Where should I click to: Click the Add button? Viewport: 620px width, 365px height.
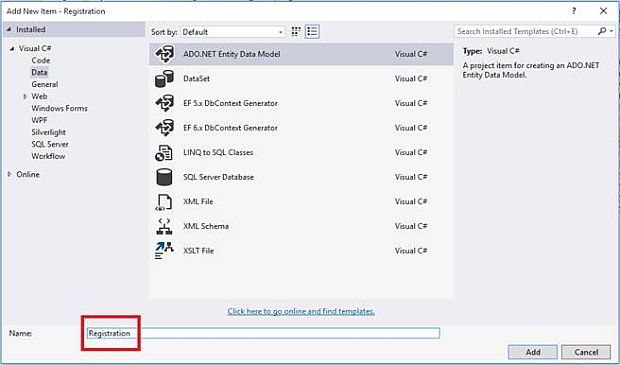[x=533, y=352]
